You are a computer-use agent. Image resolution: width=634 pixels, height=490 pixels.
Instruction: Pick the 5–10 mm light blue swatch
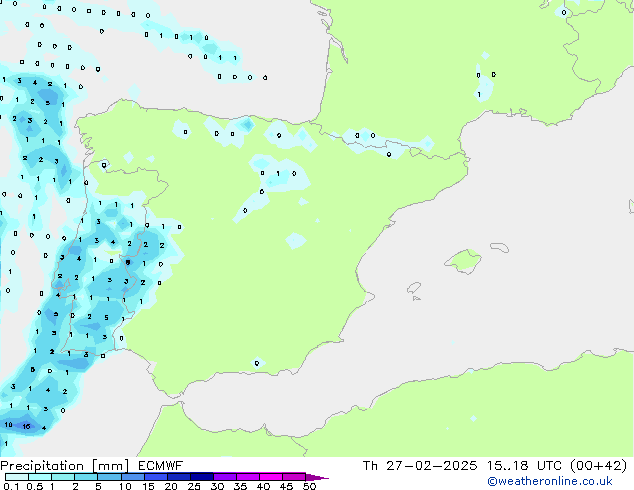pos(109,477)
